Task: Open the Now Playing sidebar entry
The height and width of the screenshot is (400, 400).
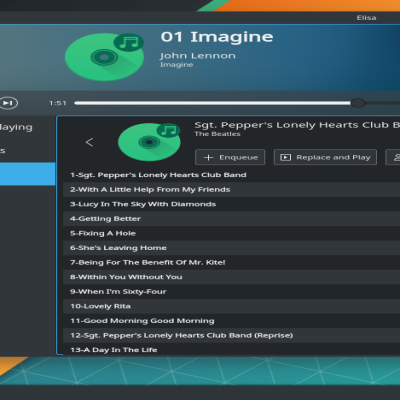Action: pos(16,127)
